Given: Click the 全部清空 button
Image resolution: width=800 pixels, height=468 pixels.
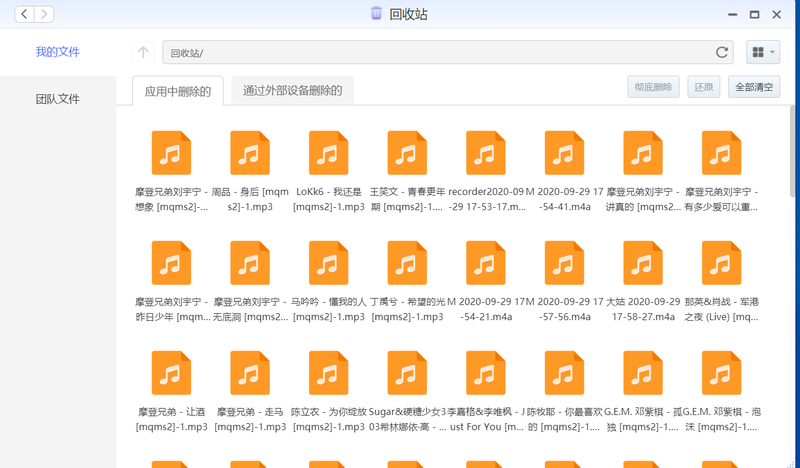Looking at the screenshot, I should (x=754, y=87).
